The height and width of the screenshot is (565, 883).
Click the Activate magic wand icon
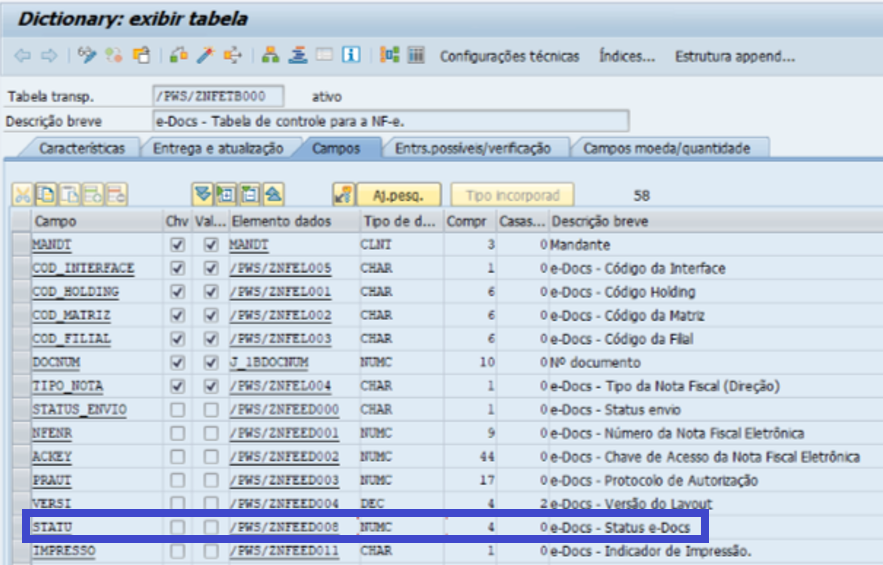[x=206, y=56]
